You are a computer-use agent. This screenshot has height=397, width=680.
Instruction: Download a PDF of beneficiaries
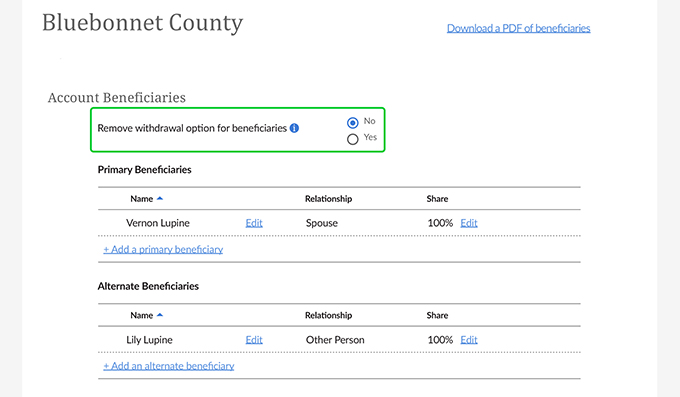click(x=519, y=28)
